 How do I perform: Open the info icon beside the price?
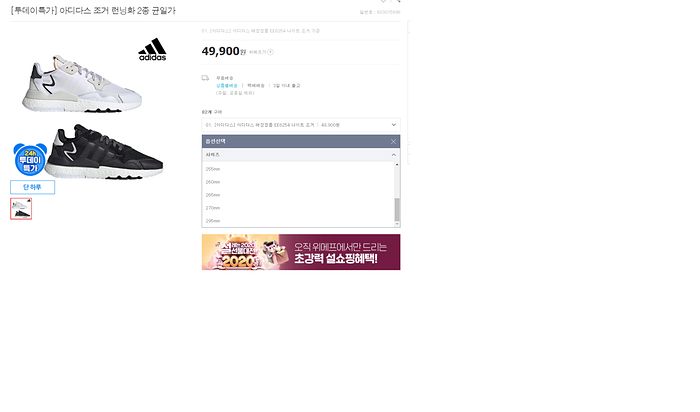(271, 52)
